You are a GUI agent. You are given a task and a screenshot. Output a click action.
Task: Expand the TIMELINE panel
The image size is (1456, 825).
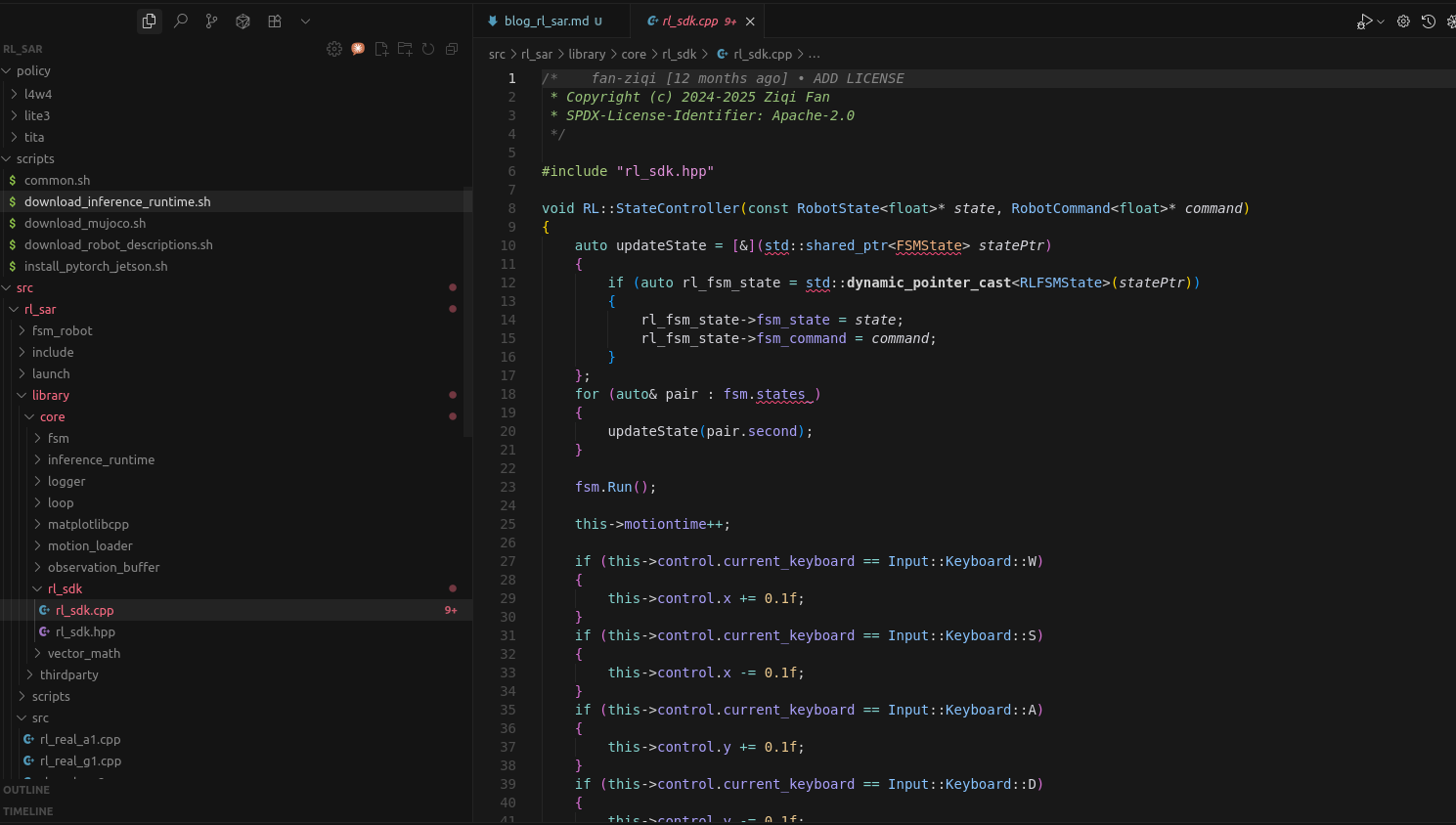tap(235, 811)
